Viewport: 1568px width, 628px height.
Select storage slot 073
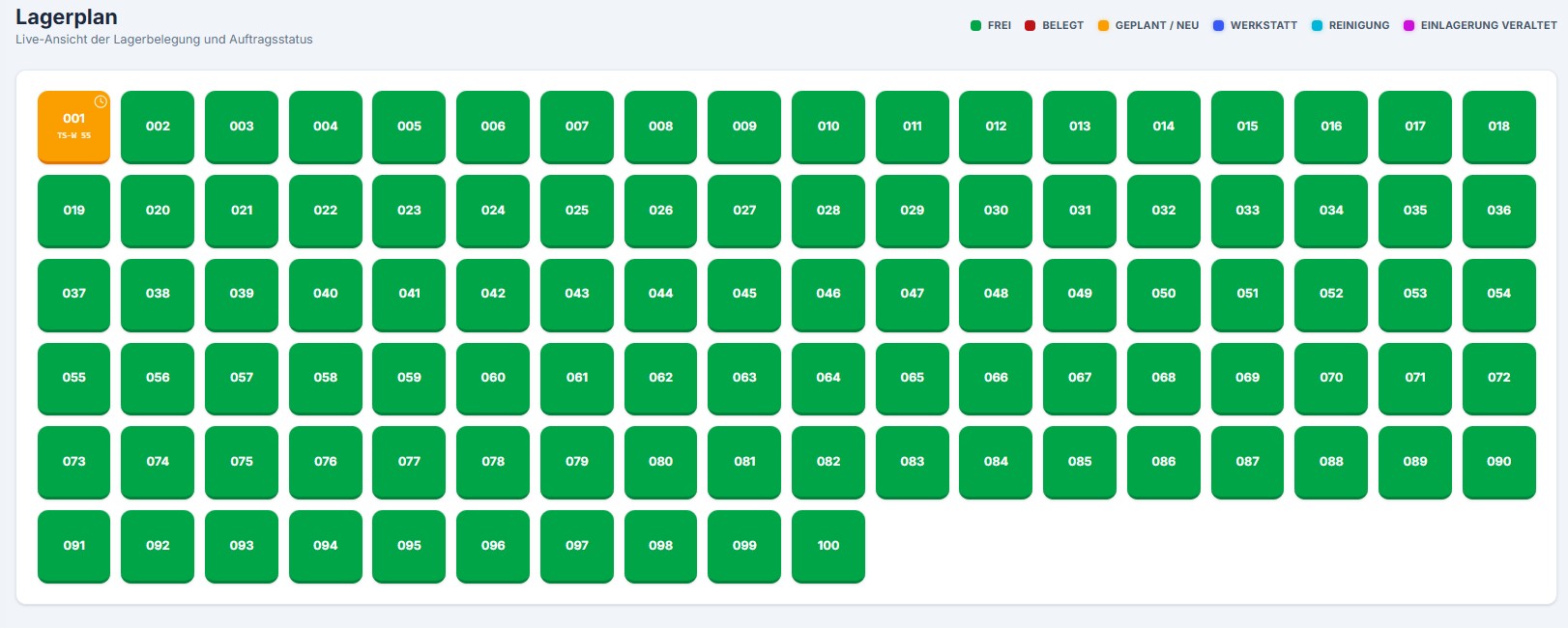73,463
